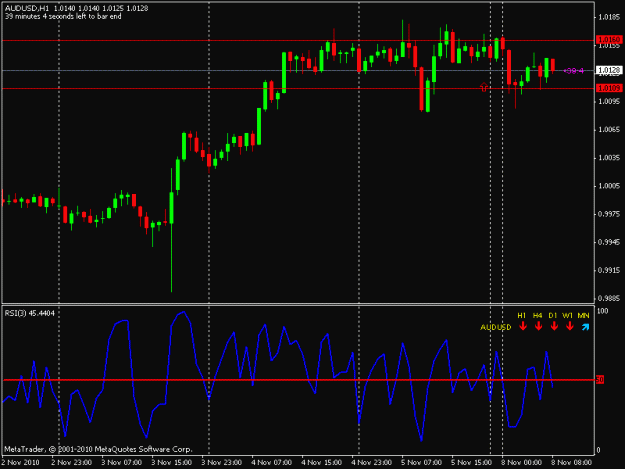The width and height of the screenshot is (625, 469).
Task: Click the '5 Nov 15:00' time label
Action: (x=472, y=462)
